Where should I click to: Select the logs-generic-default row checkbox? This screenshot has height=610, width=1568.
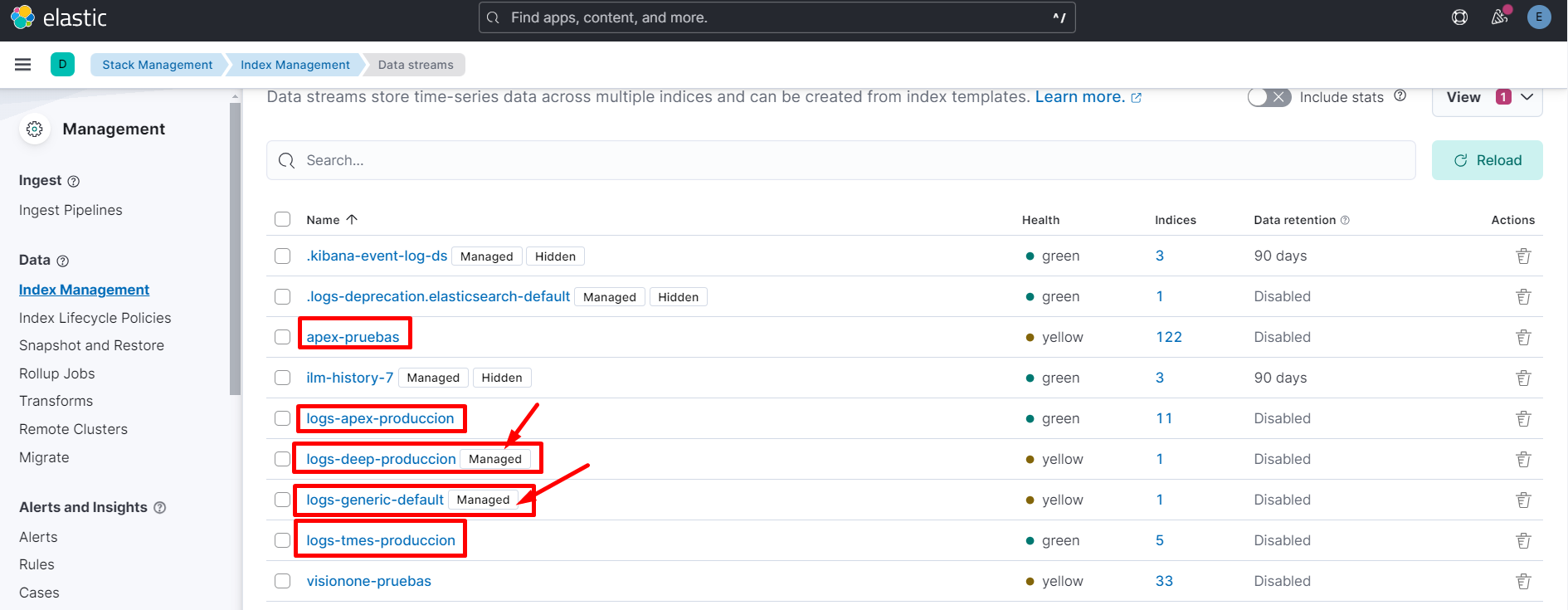coord(283,500)
